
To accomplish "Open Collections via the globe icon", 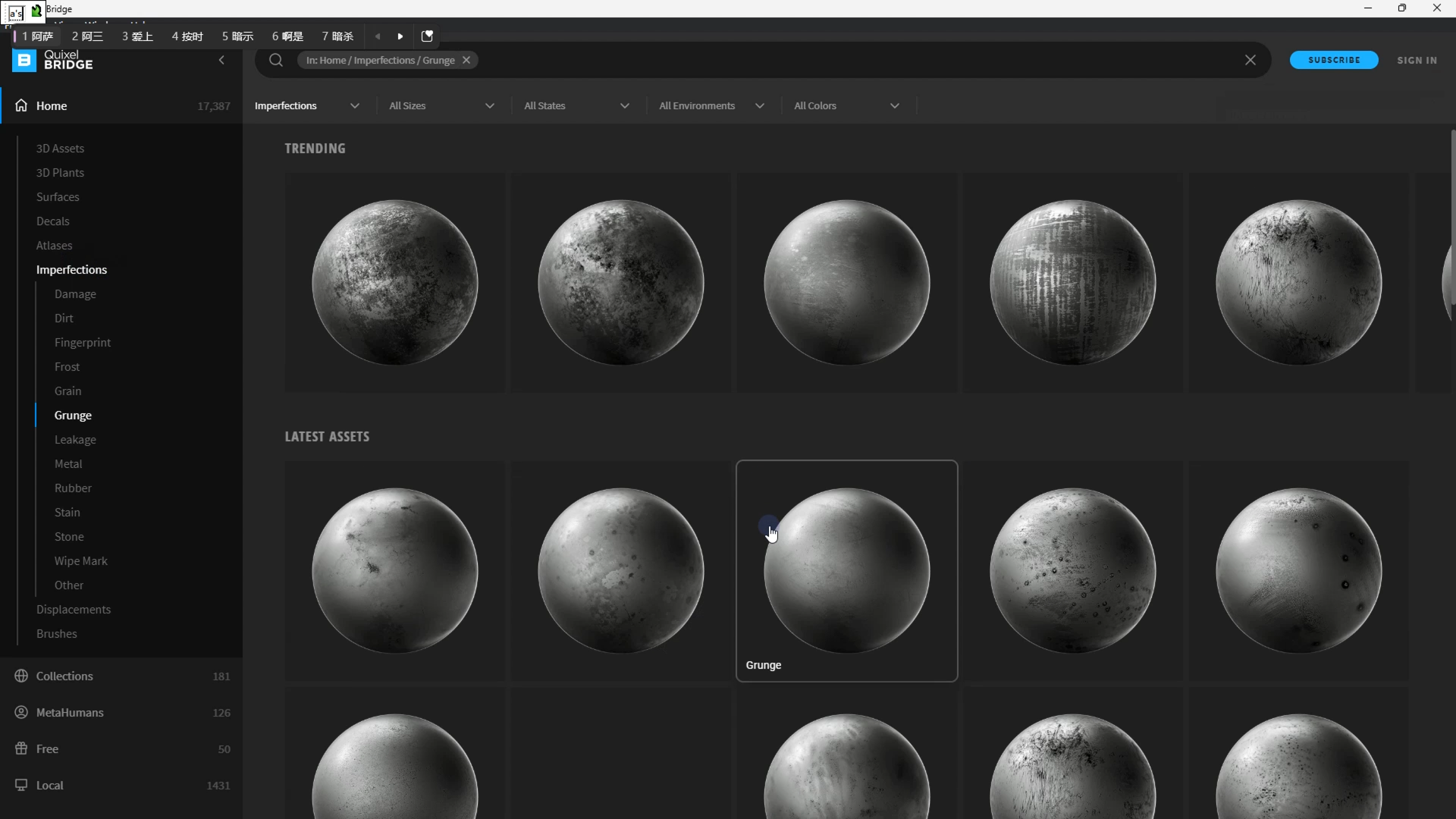I will (x=21, y=676).
